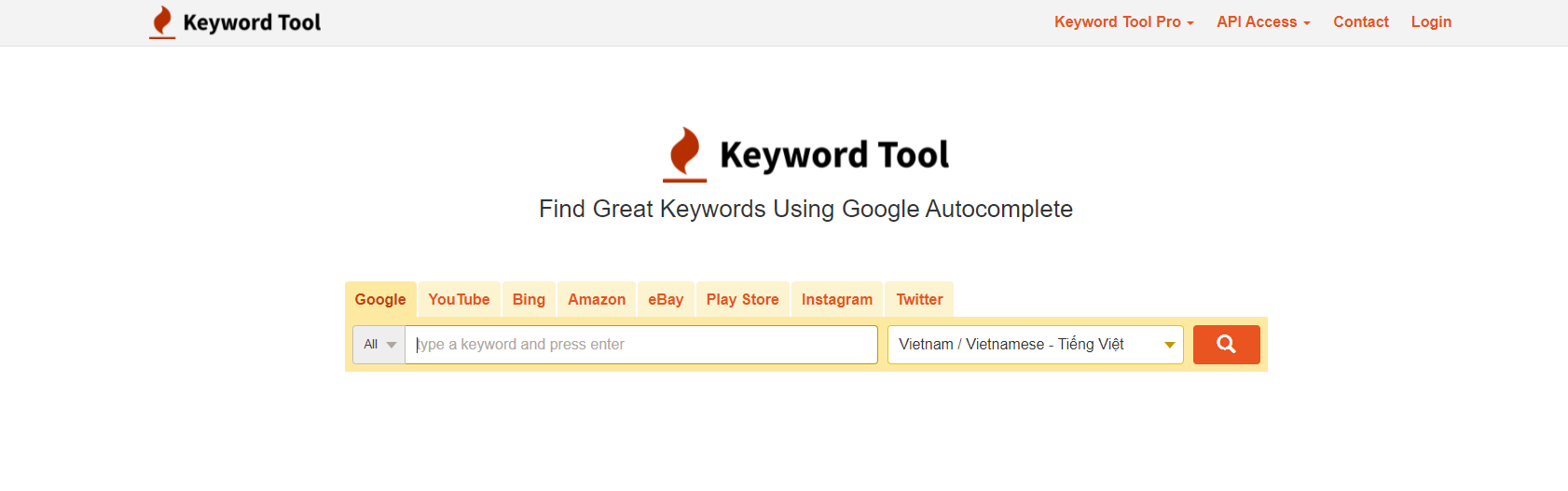Click the large Keyword Tool title
The width and height of the screenshot is (1568, 491).
point(834,155)
